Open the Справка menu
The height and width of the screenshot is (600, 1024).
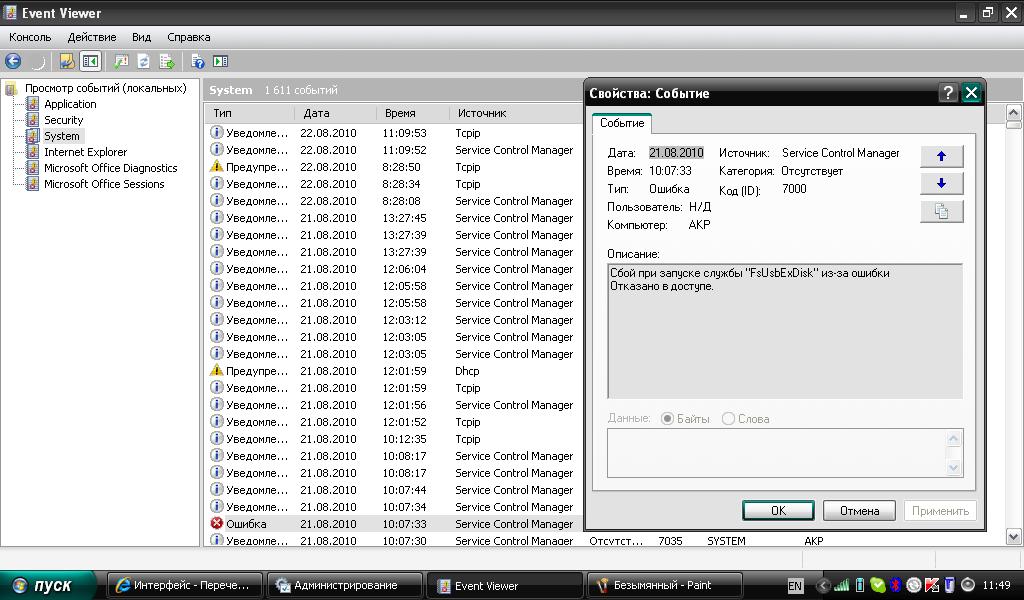tap(189, 37)
